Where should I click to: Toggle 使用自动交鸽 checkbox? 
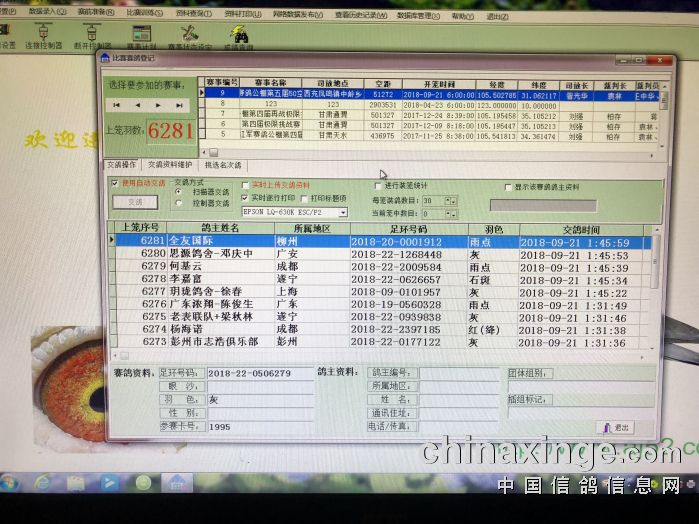(x=114, y=184)
